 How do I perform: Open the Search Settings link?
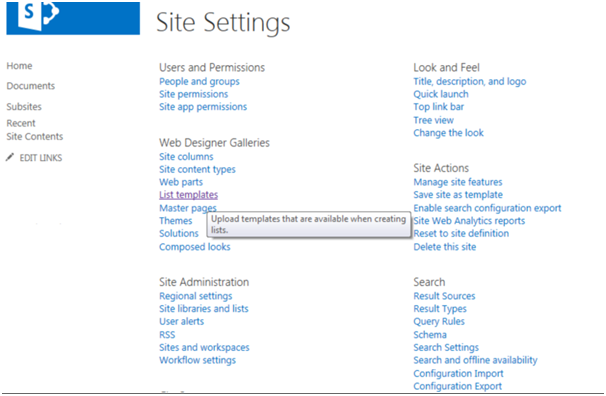446,347
